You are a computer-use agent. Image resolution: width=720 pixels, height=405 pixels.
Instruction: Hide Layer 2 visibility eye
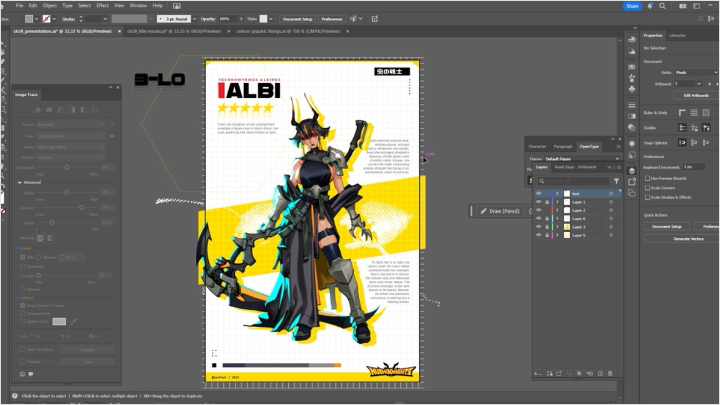539,210
